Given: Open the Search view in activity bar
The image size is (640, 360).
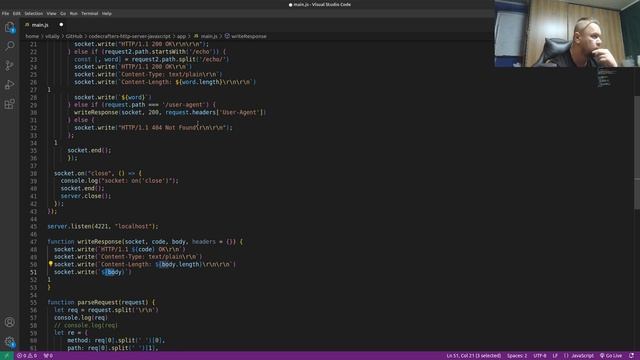Looking at the screenshot, I should pyautogui.click(x=9, y=46).
